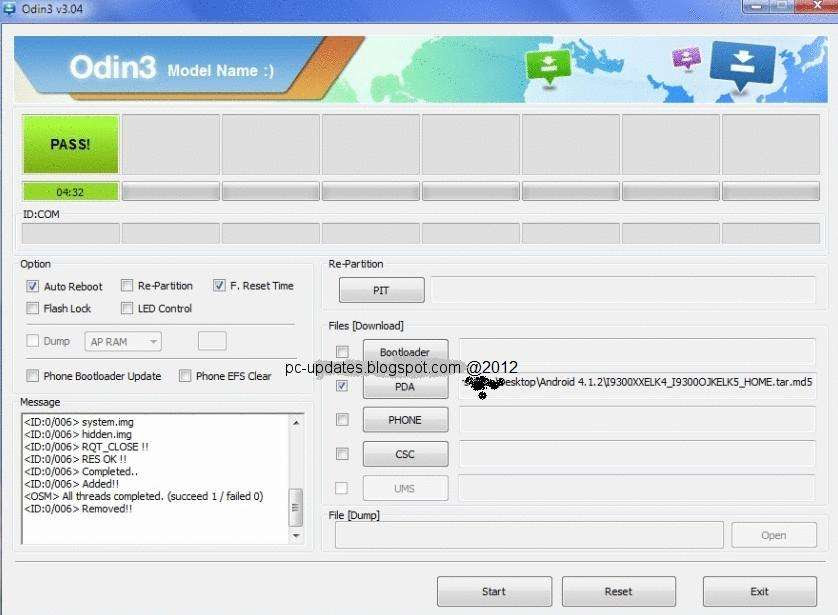The image size is (838, 615).
Task: Click the Bootloader path field
Action: point(637,352)
